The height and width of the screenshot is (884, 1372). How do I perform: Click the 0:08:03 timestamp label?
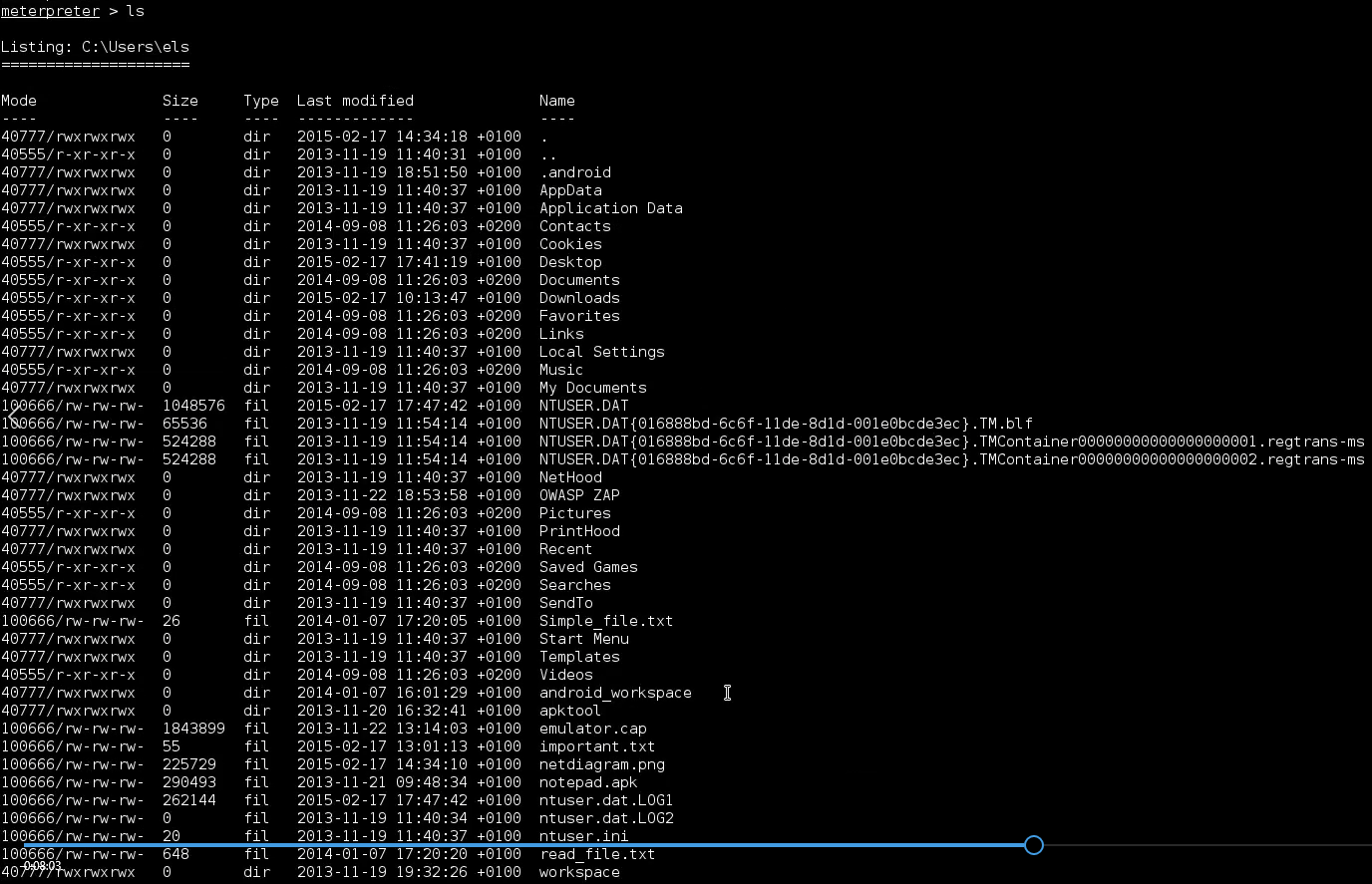coord(43,866)
